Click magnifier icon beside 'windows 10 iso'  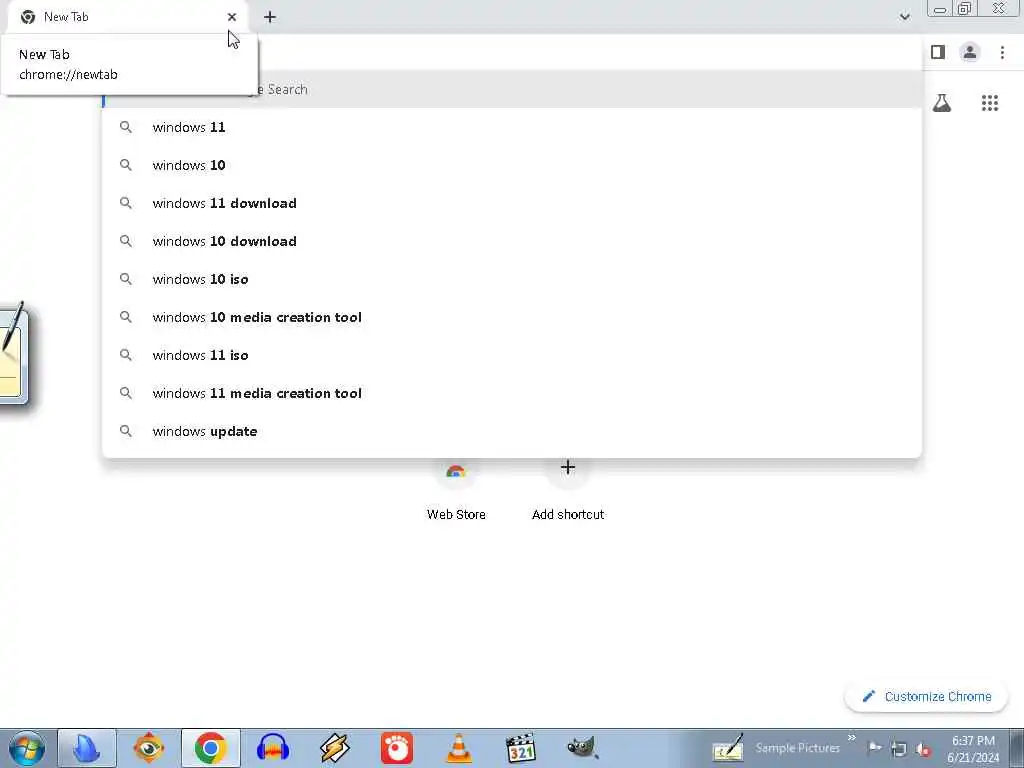[x=126, y=279]
